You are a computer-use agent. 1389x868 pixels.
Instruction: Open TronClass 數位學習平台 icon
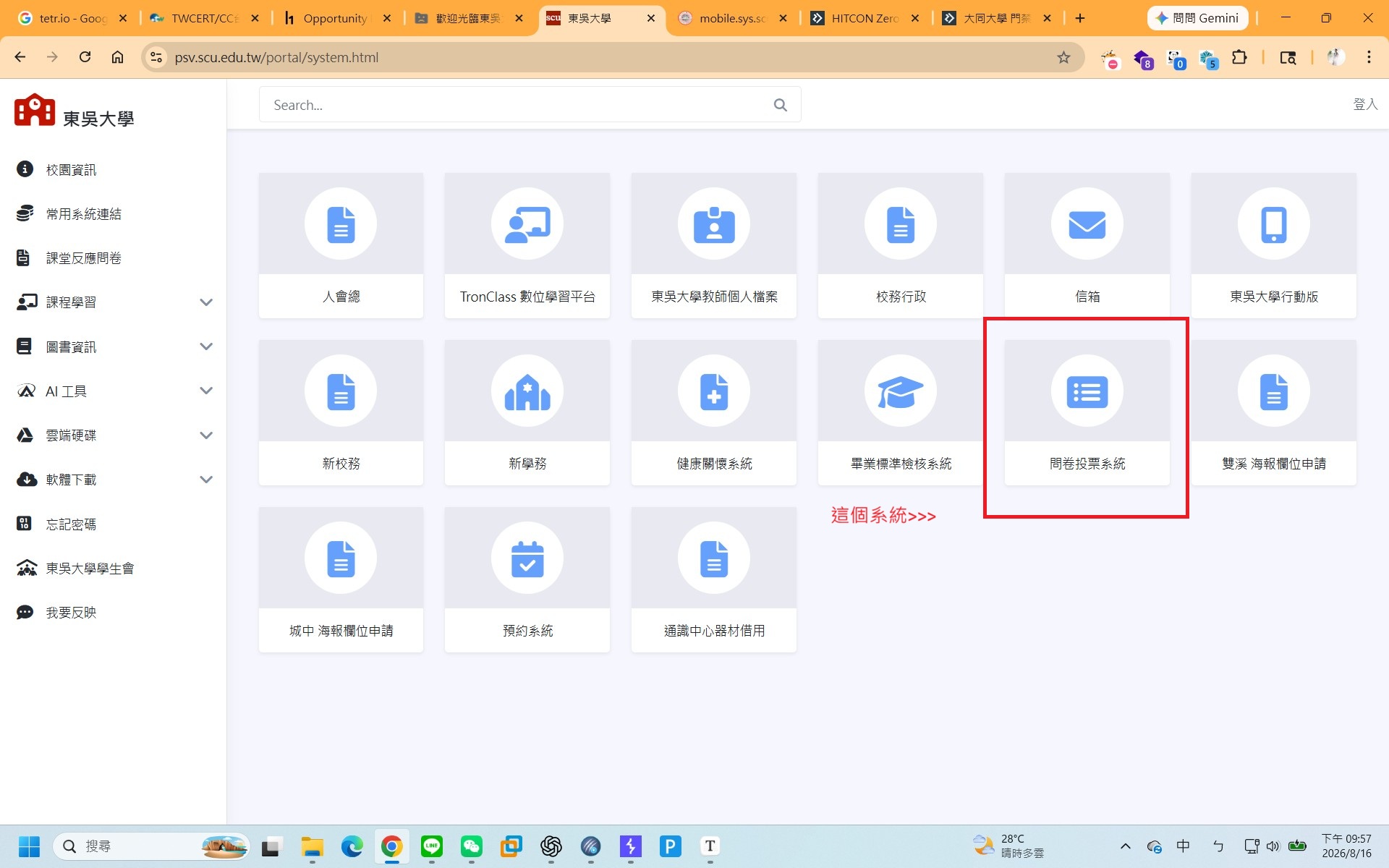tap(527, 224)
